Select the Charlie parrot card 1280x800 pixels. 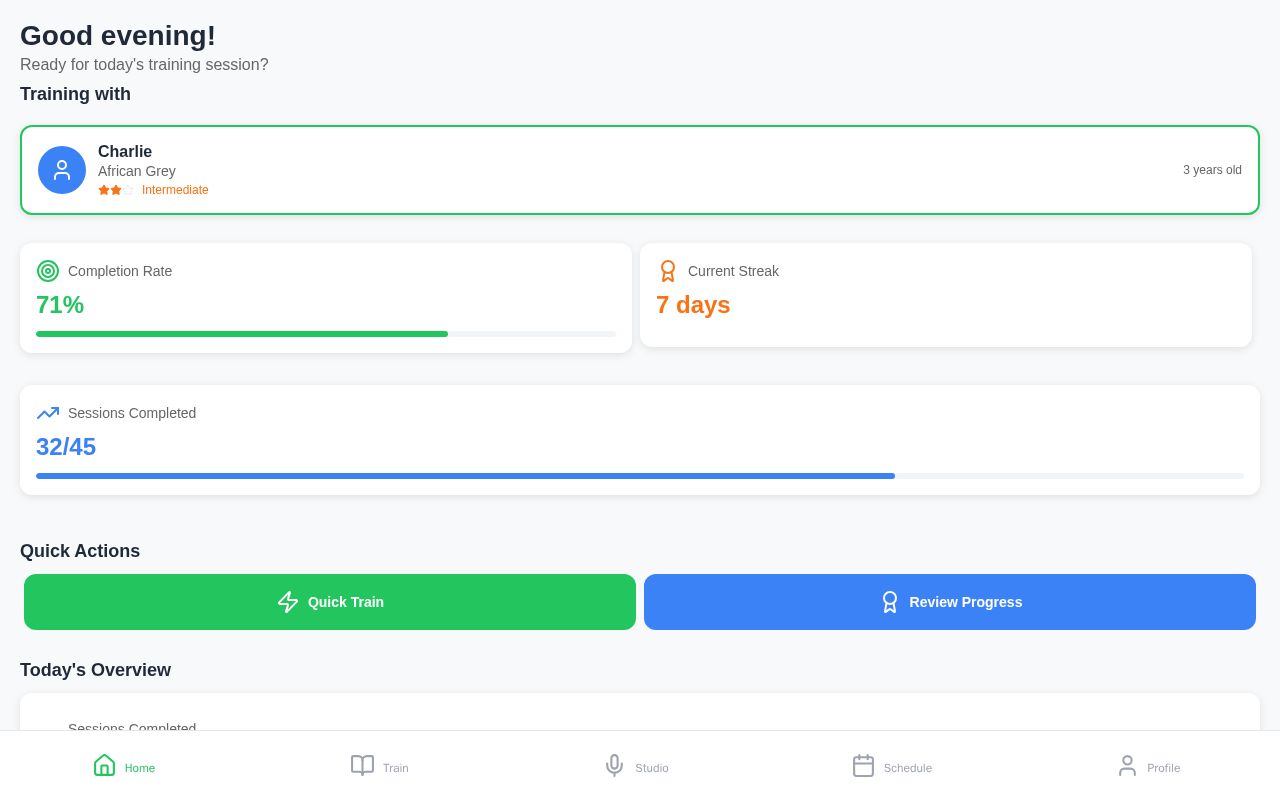(640, 170)
